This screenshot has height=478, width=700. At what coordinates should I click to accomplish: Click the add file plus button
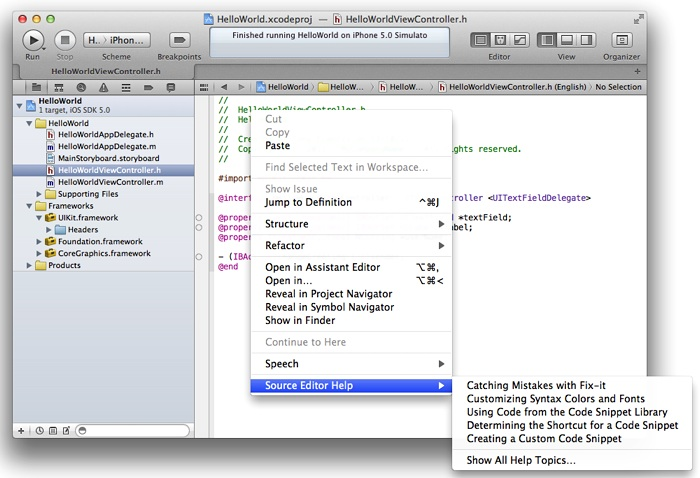21,431
